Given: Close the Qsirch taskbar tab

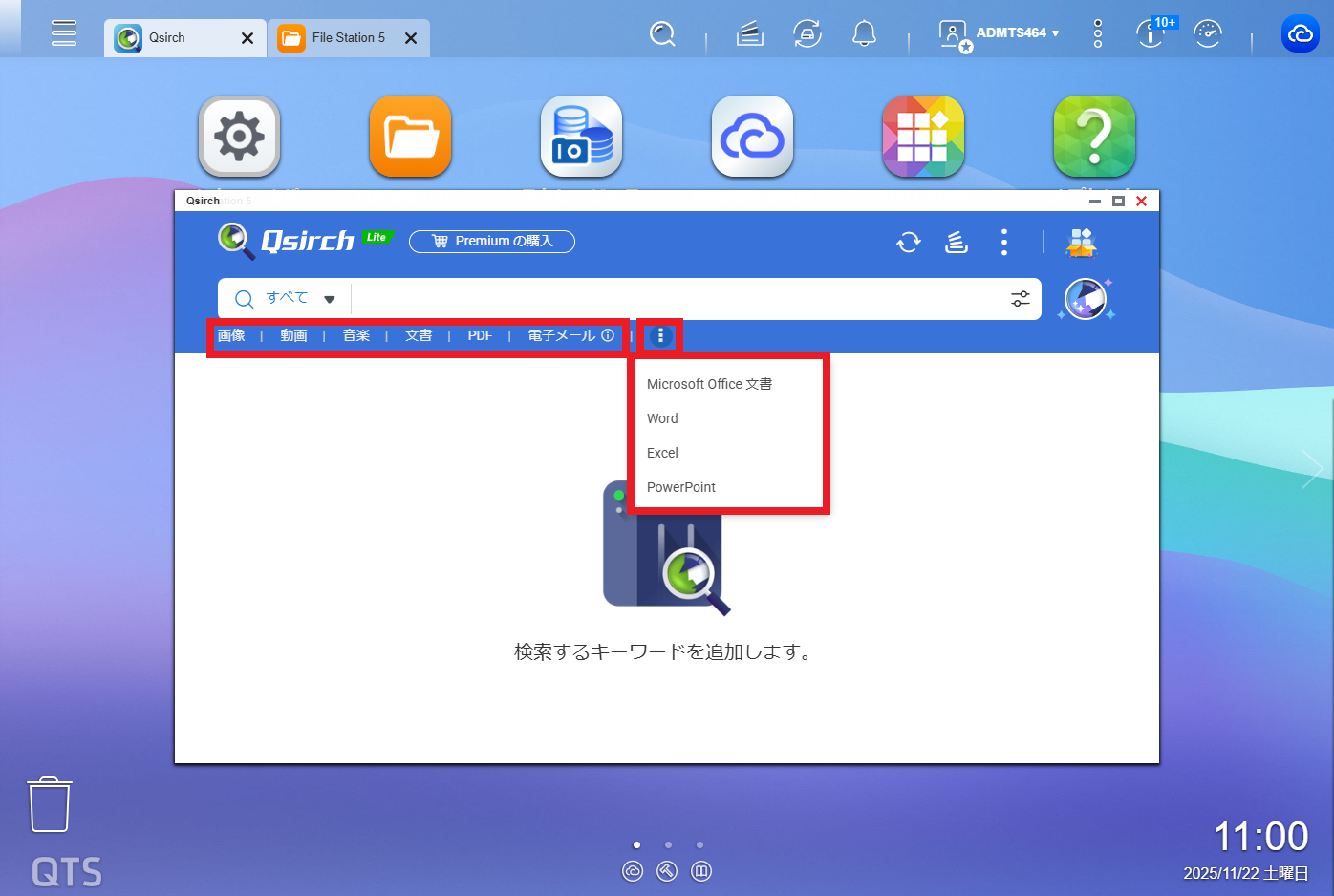Looking at the screenshot, I should coord(247,38).
